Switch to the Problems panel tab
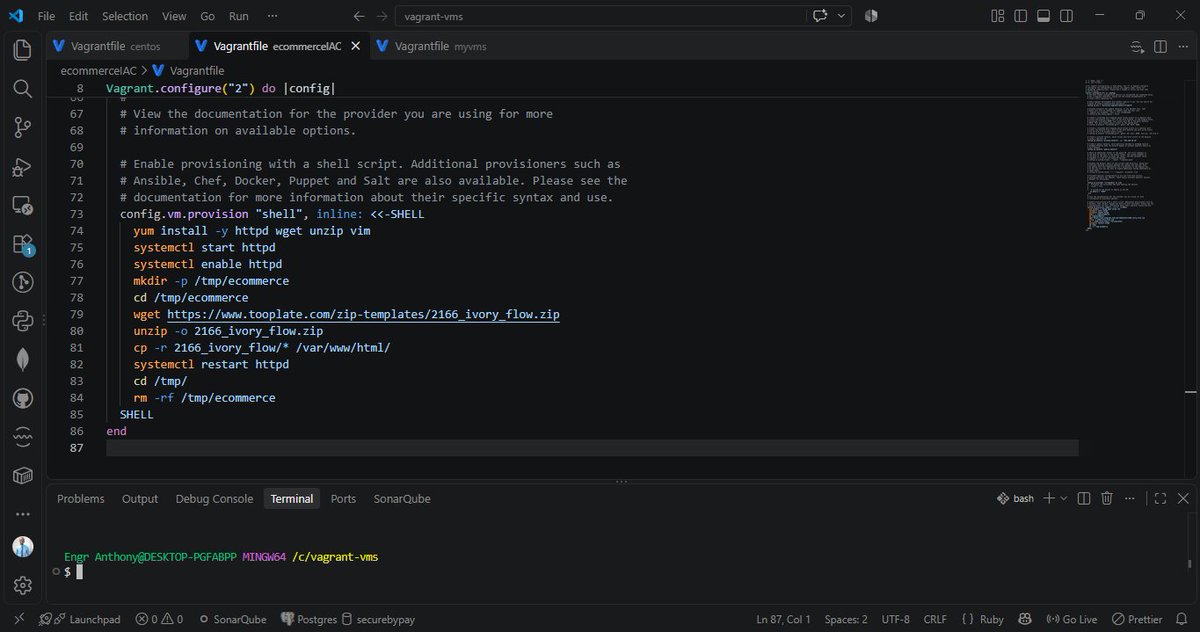The width and height of the screenshot is (1200, 632). [x=80, y=498]
